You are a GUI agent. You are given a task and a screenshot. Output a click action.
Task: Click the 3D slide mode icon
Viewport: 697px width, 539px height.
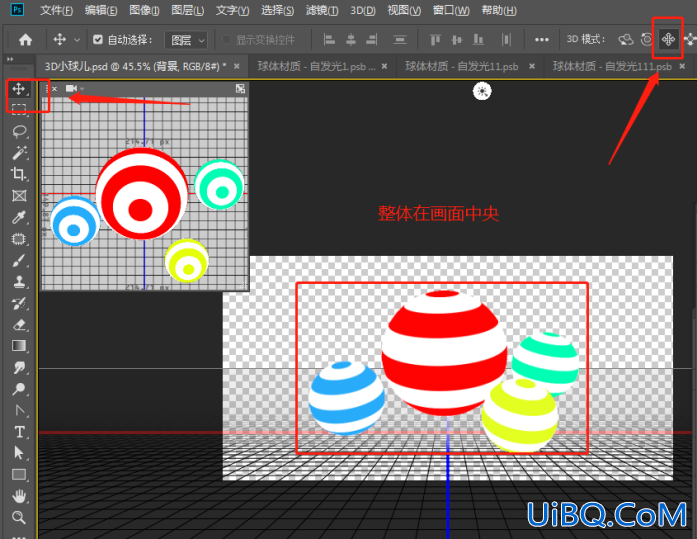(690, 40)
